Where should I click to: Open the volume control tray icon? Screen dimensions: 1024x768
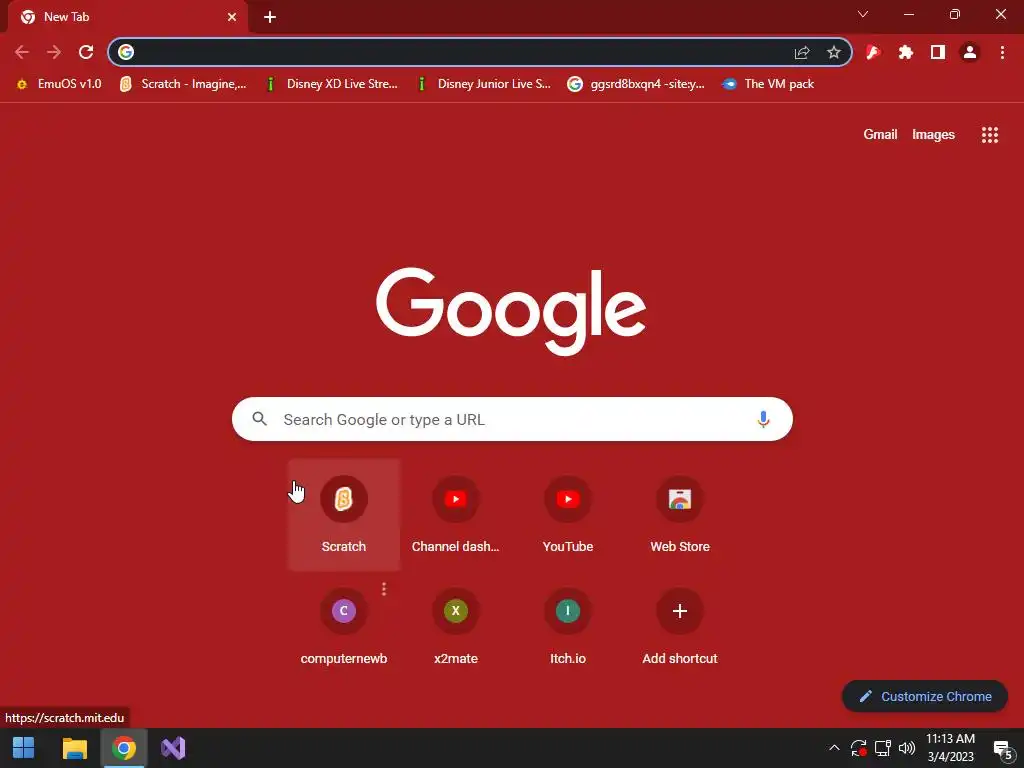(907, 748)
